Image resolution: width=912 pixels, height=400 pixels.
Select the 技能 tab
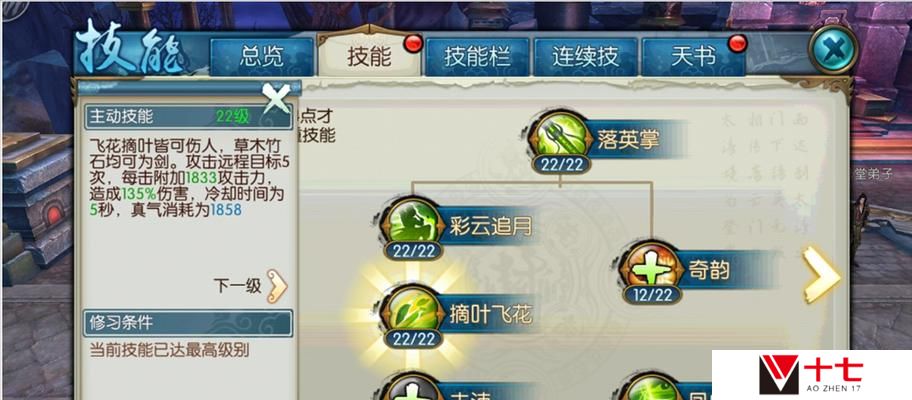click(369, 56)
